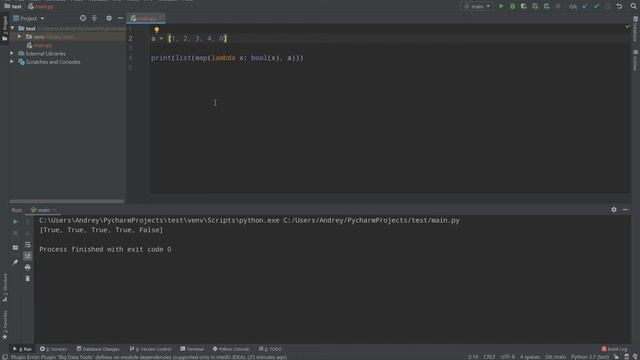This screenshot has width=640, height=360.
Task: Click line number 2 in the gutter
Action: (130, 38)
